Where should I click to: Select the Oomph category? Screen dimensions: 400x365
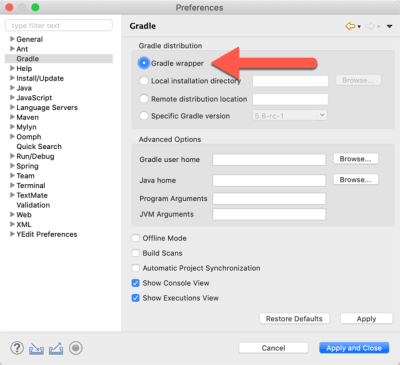click(x=29, y=137)
